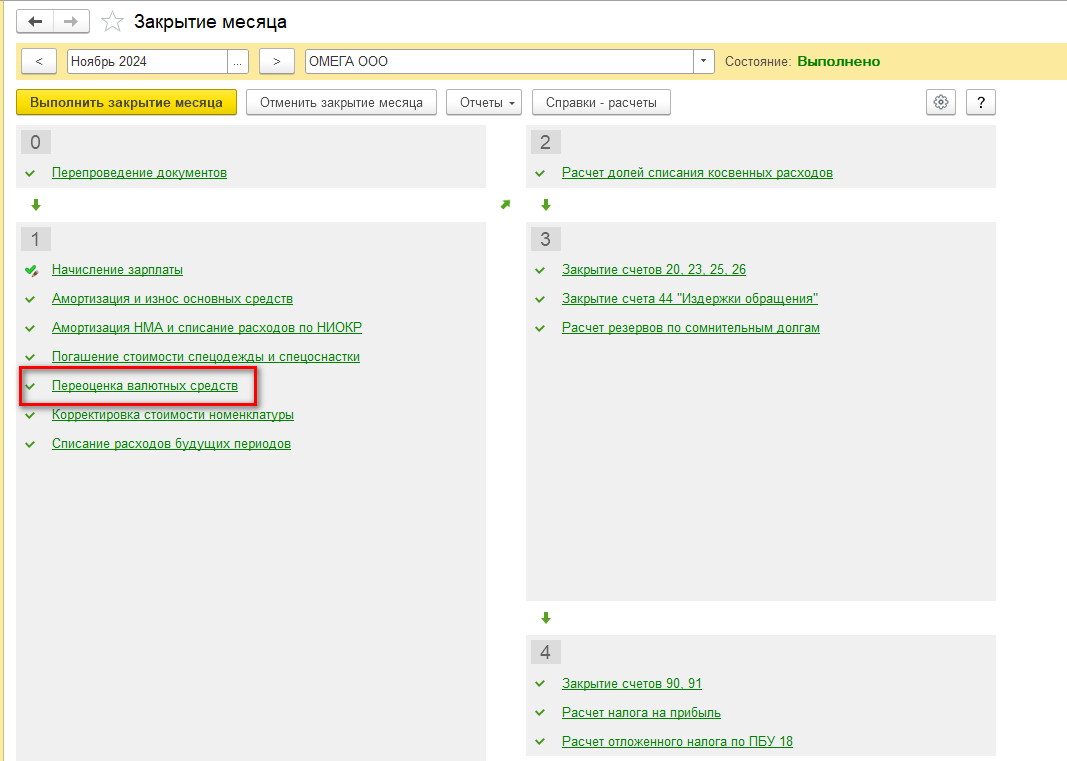Click Перепроведение документов link
The image size is (1067, 761).
[x=139, y=173]
